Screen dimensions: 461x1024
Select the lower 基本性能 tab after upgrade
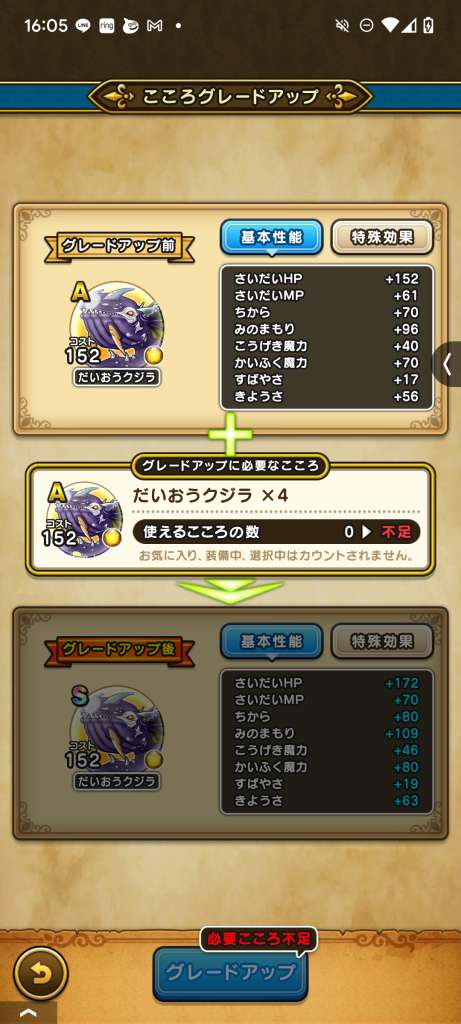[272, 641]
